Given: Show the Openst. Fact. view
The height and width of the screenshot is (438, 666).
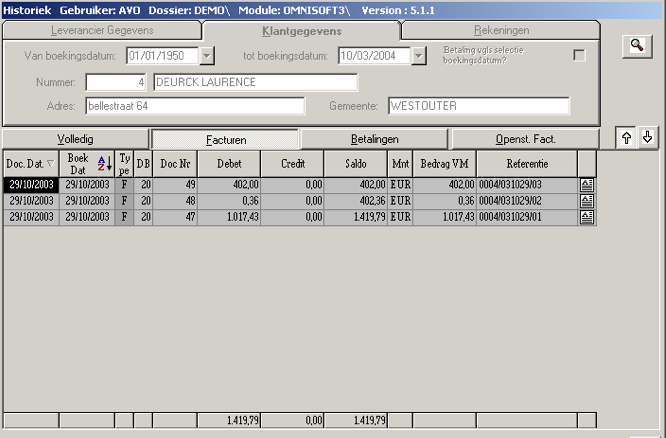Looking at the screenshot, I should tap(525, 139).
